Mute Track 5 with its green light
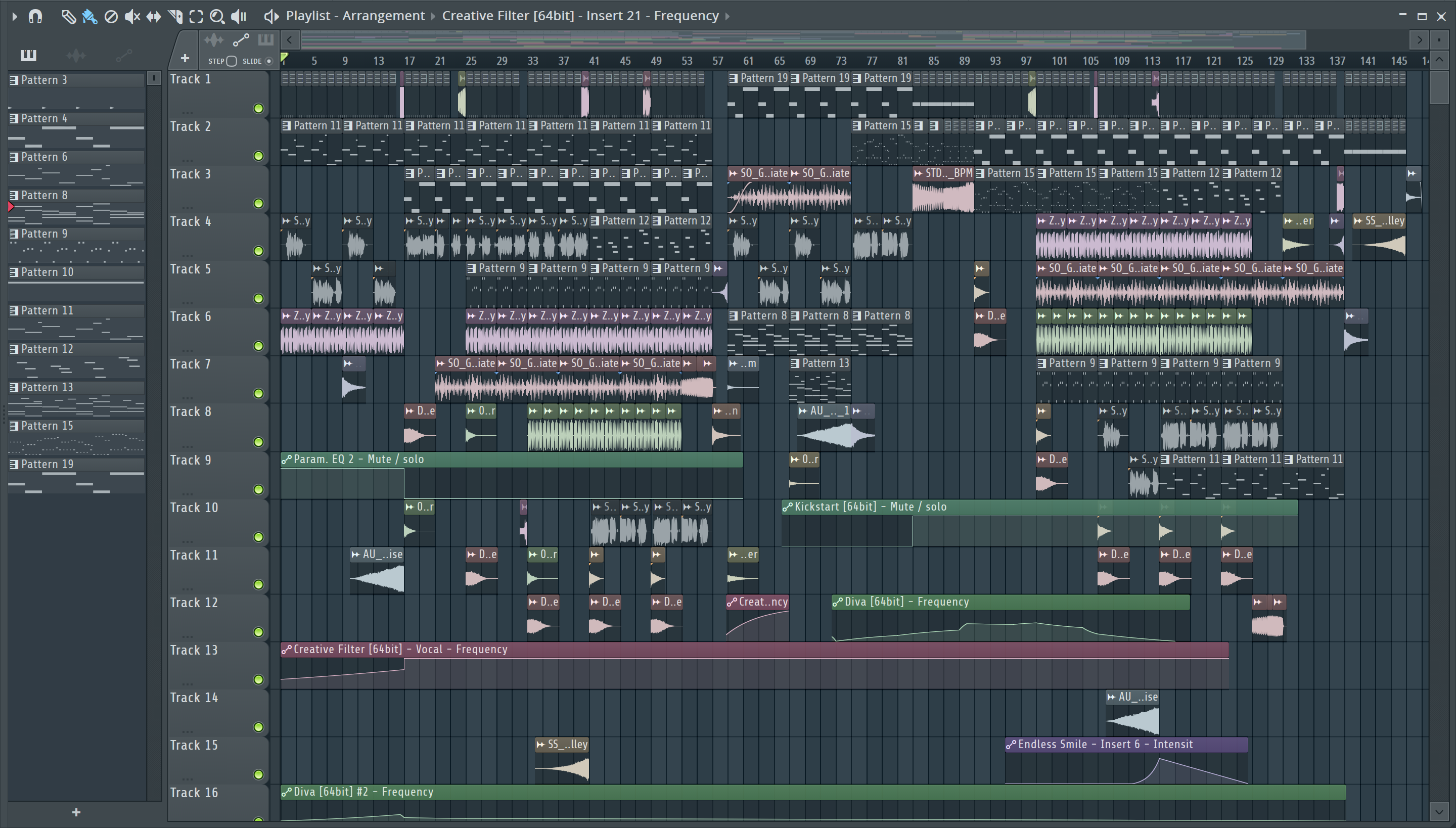The height and width of the screenshot is (828, 1456). 258,299
